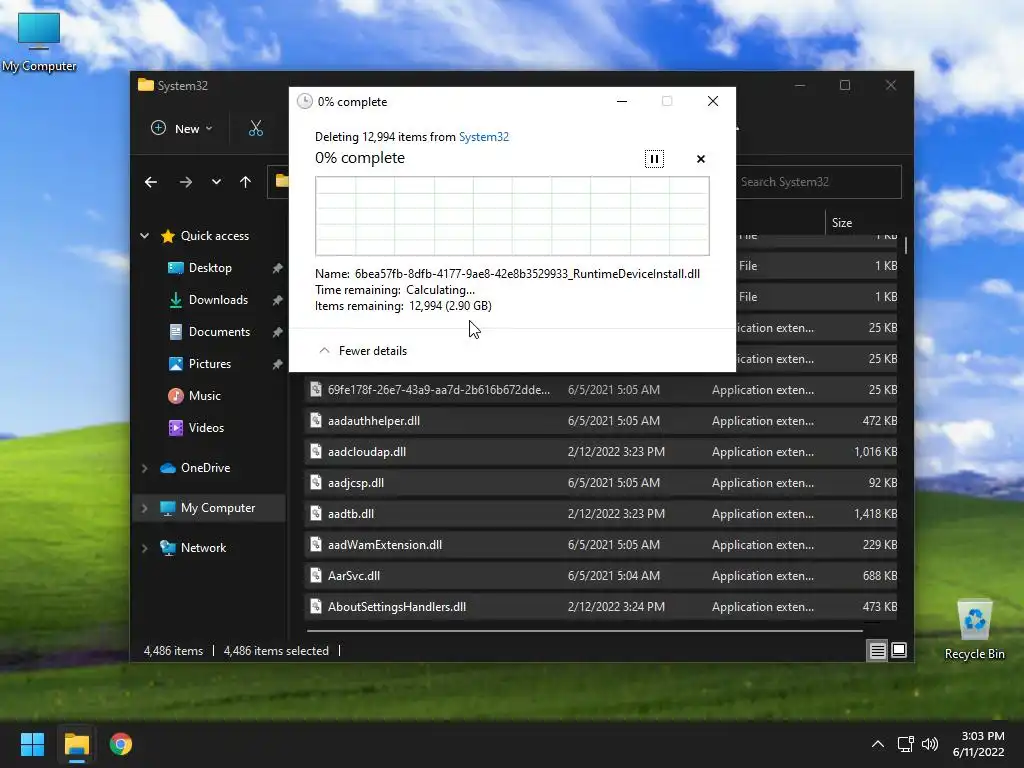Expand the Network tree node
The width and height of the screenshot is (1024, 768).
click(144, 548)
